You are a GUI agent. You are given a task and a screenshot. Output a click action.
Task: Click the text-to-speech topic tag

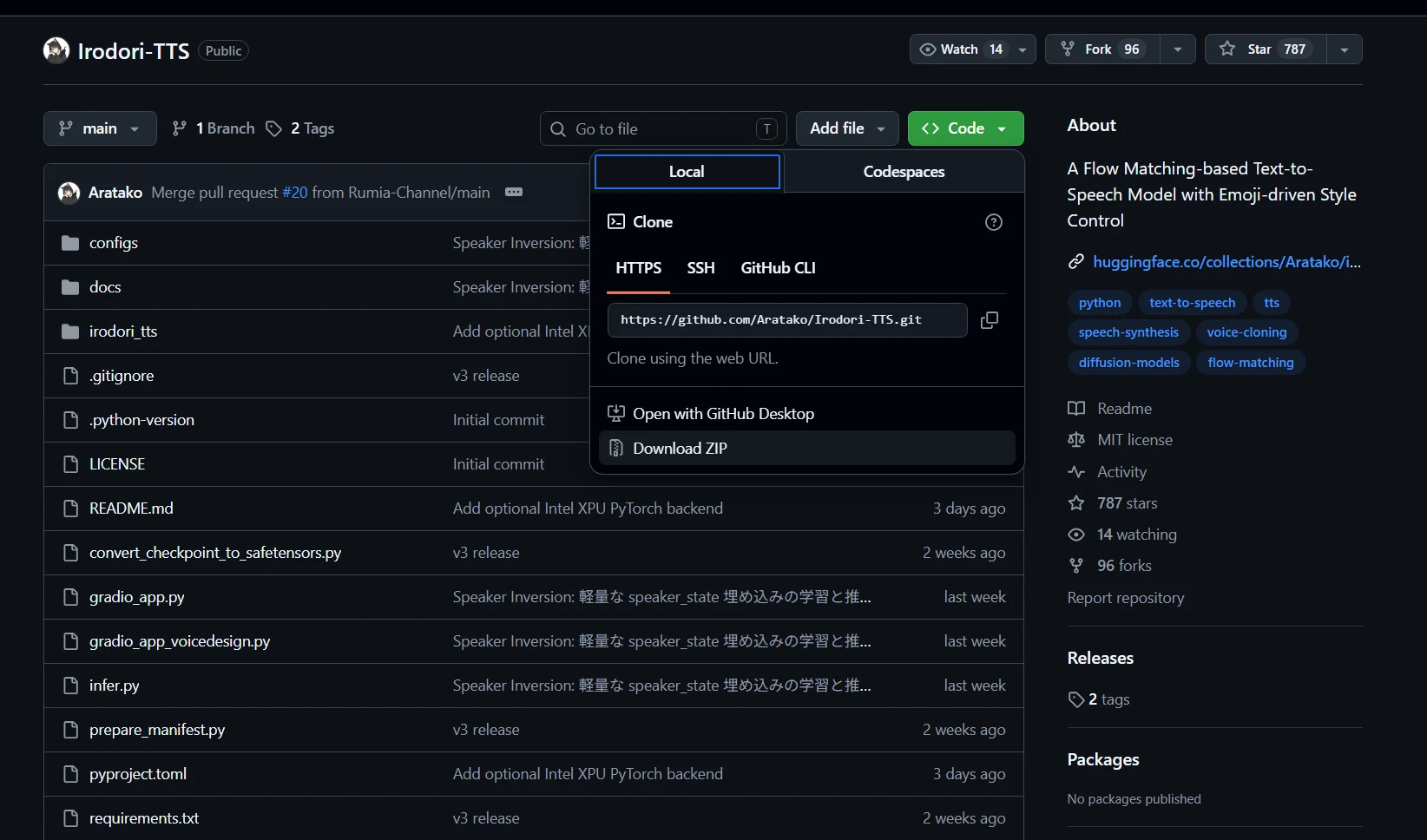coord(1193,303)
